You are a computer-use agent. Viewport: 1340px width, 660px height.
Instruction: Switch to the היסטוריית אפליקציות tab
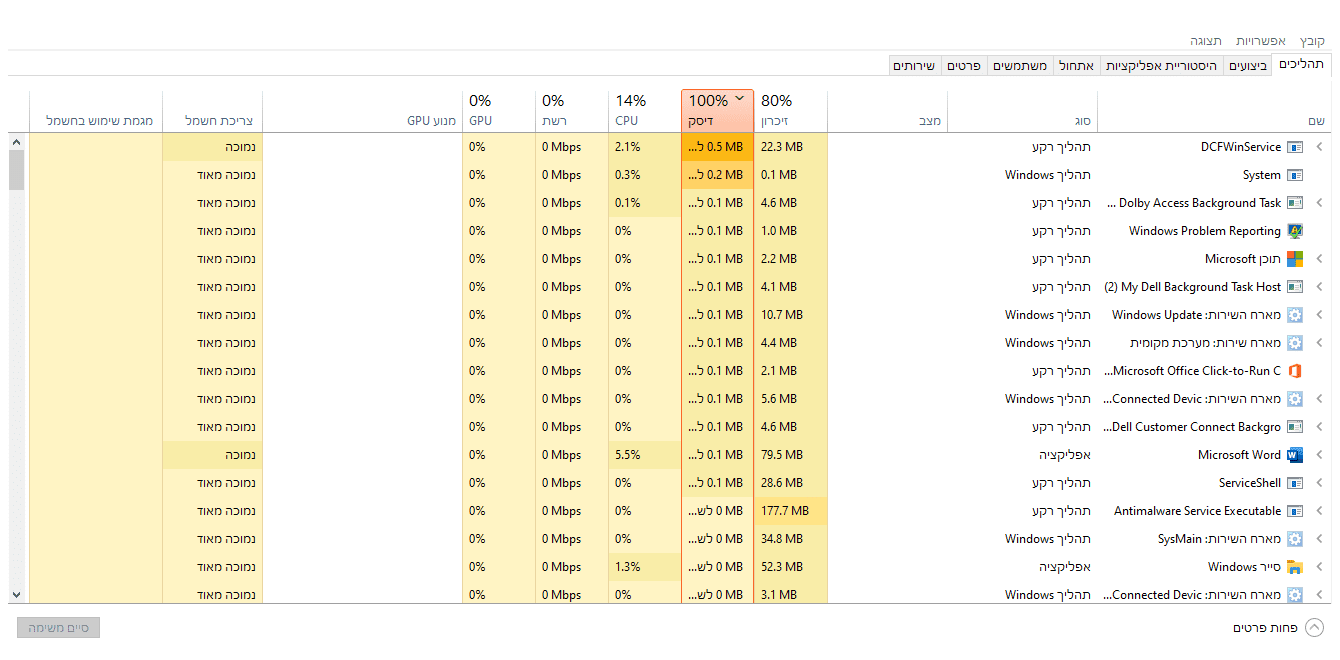[x=1162, y=66]
